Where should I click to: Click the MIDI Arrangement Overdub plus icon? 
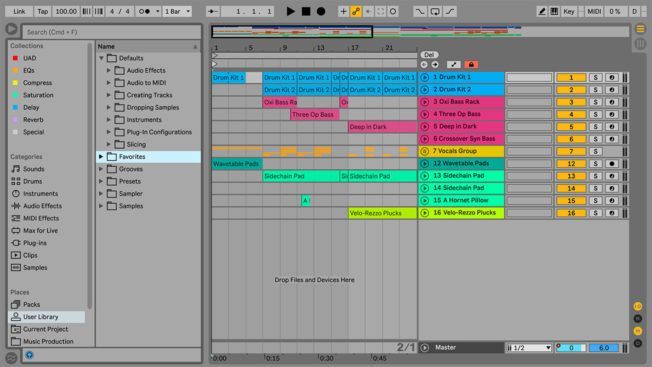[343, 11]
